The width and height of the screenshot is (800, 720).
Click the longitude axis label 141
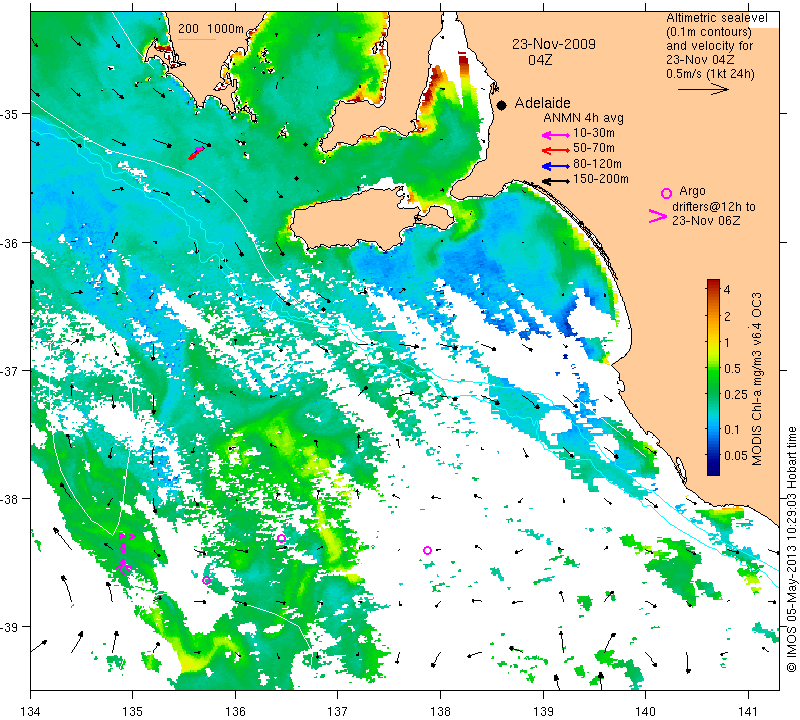point(748,710)
